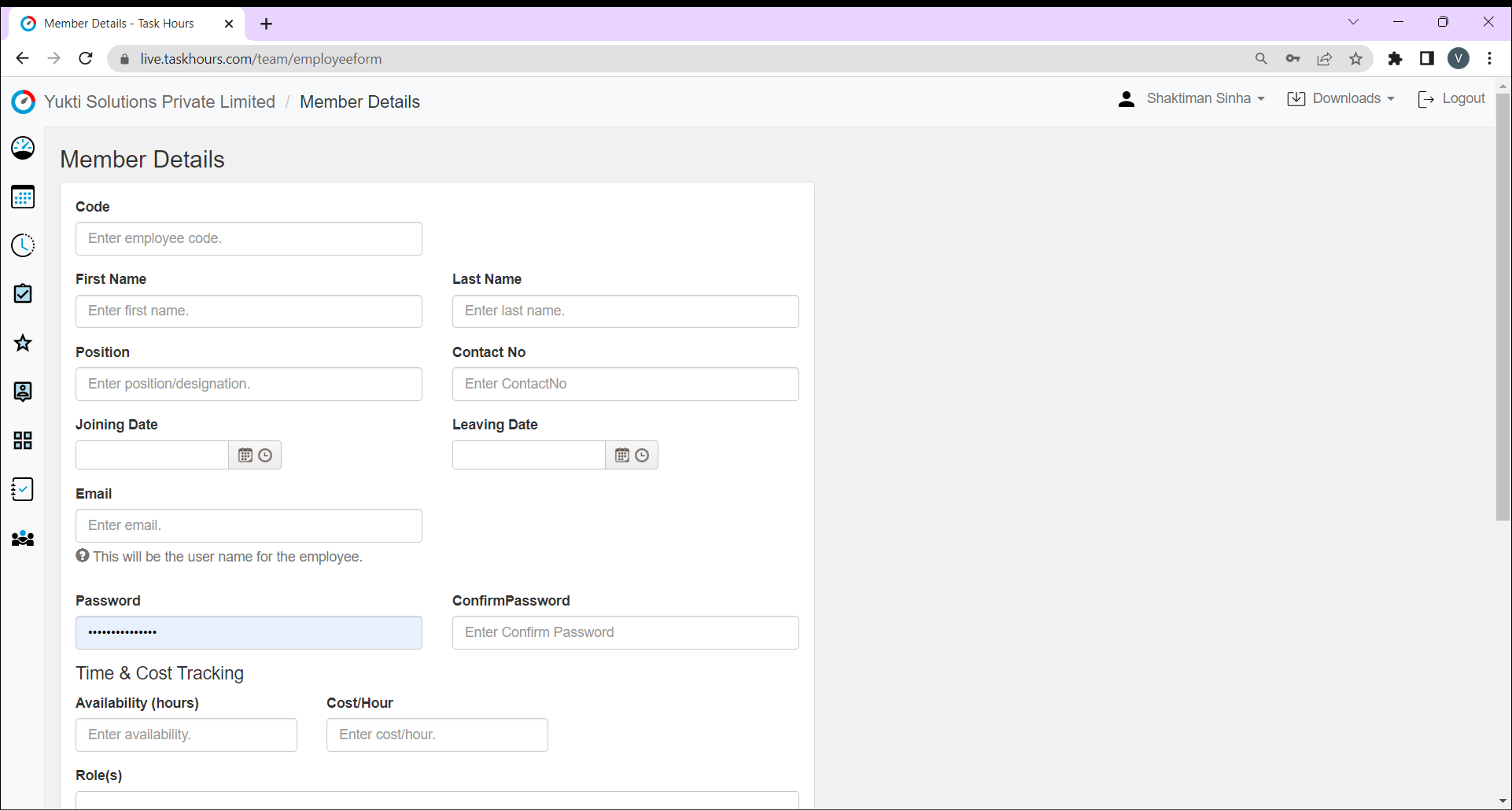Focus the First Name field

[249, 311]
